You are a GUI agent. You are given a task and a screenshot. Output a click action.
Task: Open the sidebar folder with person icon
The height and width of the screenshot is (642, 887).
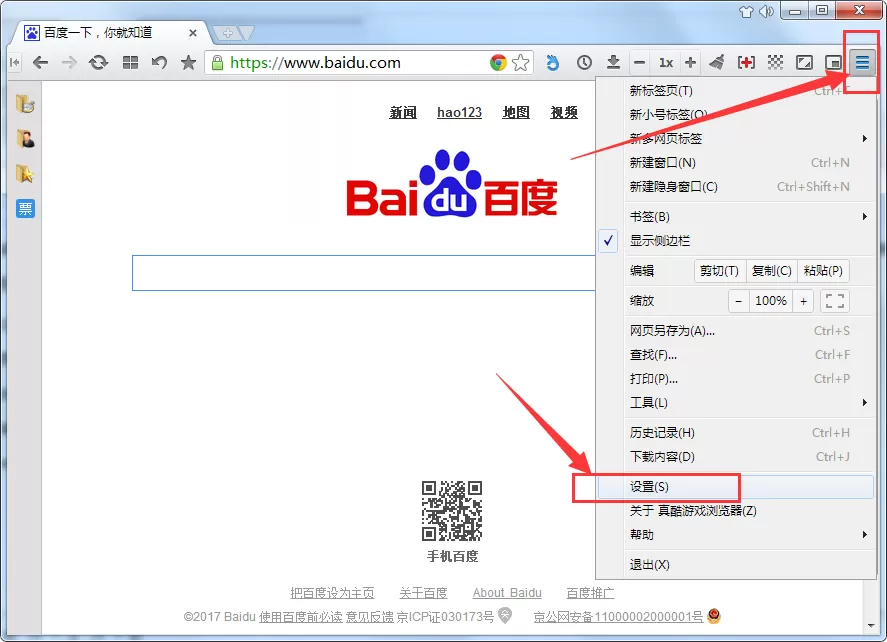click(x=25, y=139)
